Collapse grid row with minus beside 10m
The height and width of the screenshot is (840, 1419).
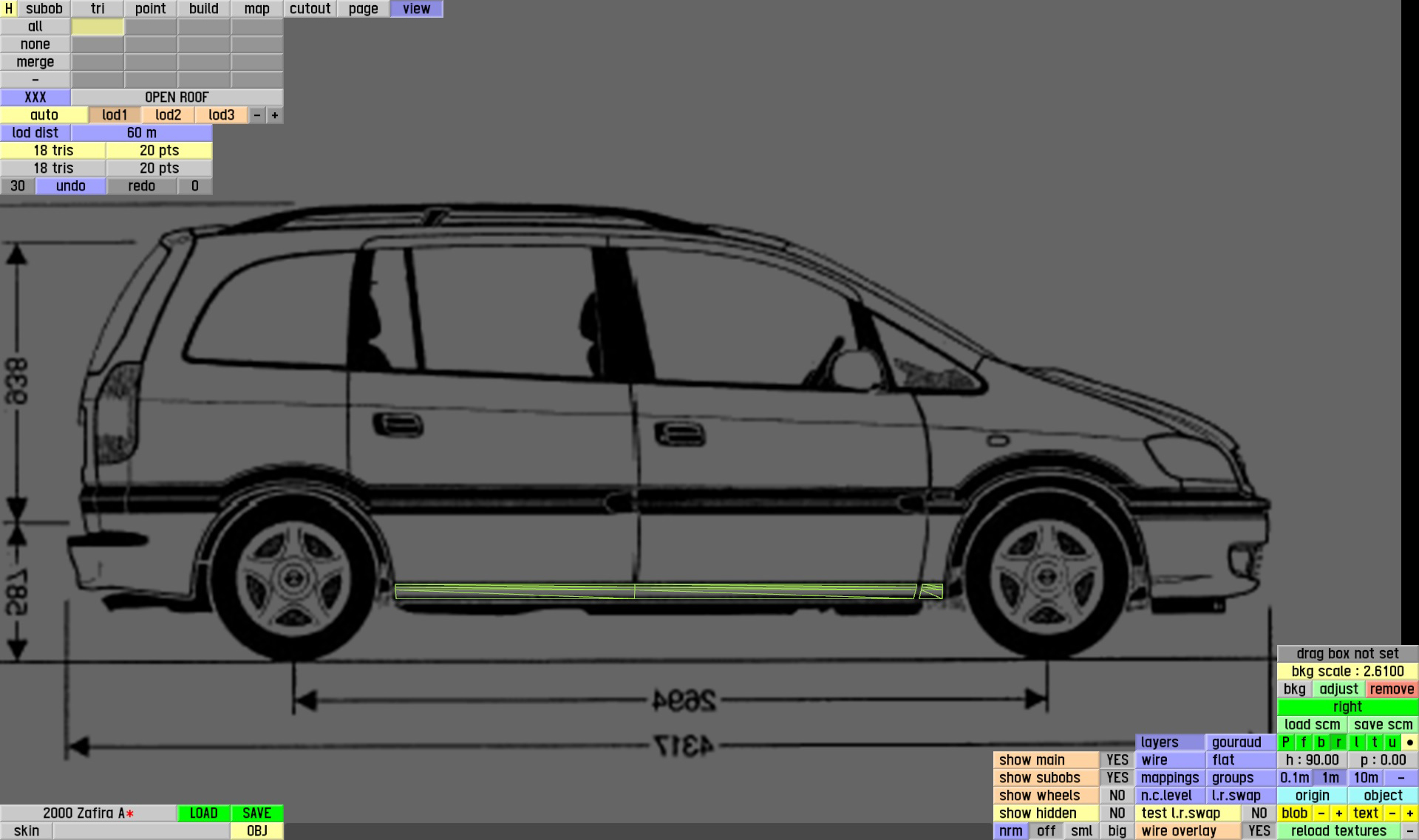click(x=1401, y=778)
